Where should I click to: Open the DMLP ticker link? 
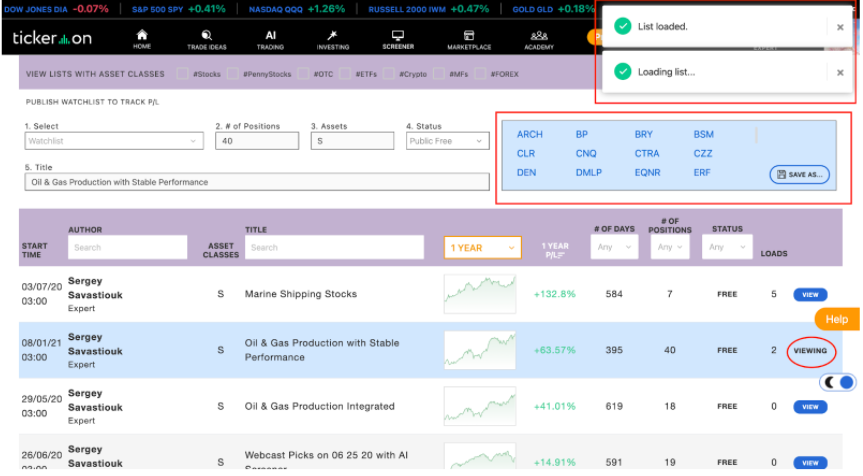click(x=588, y=172)
